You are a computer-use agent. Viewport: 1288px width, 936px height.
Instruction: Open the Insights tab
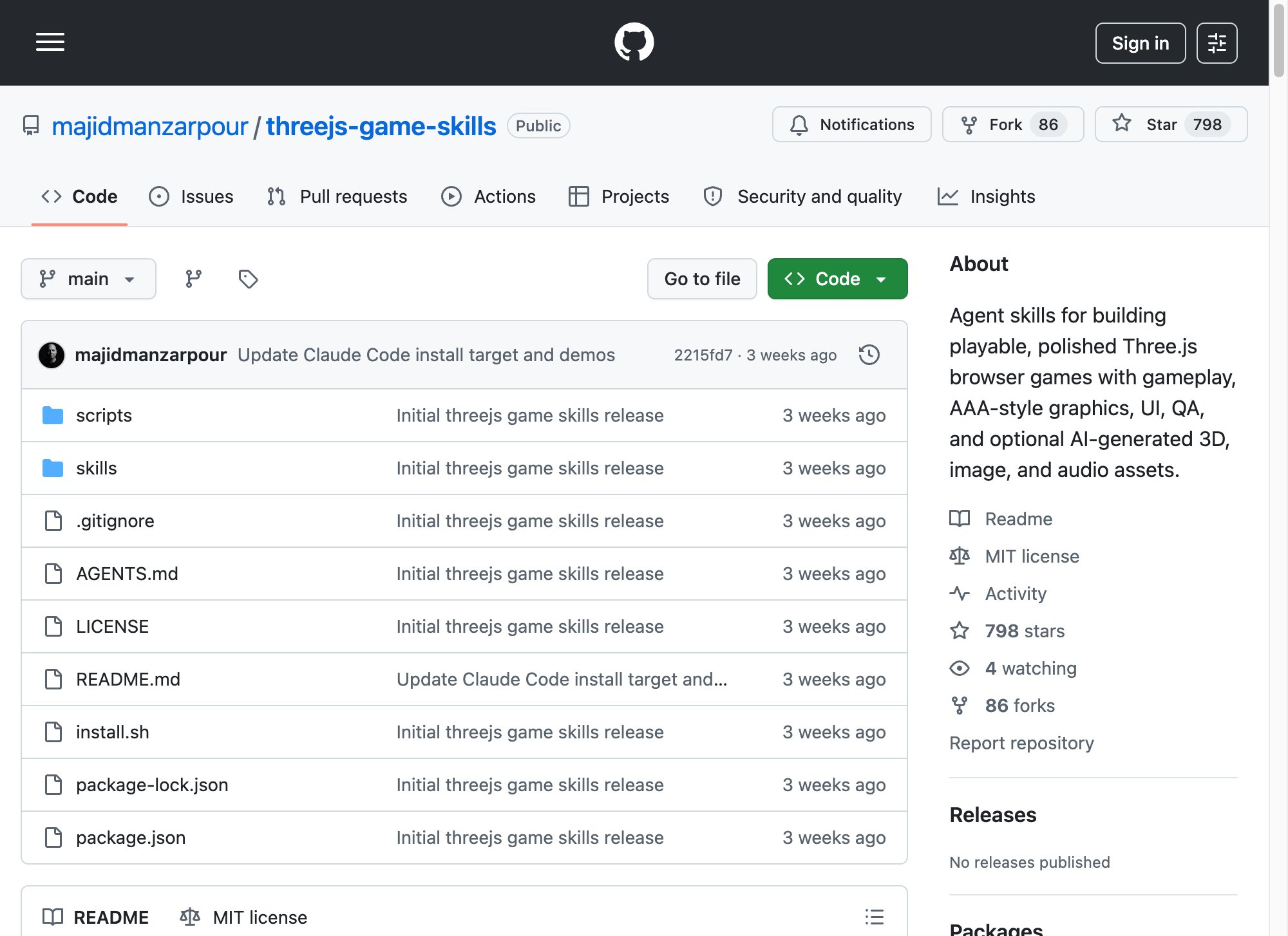pyautogui.click(x=986, y=196)
